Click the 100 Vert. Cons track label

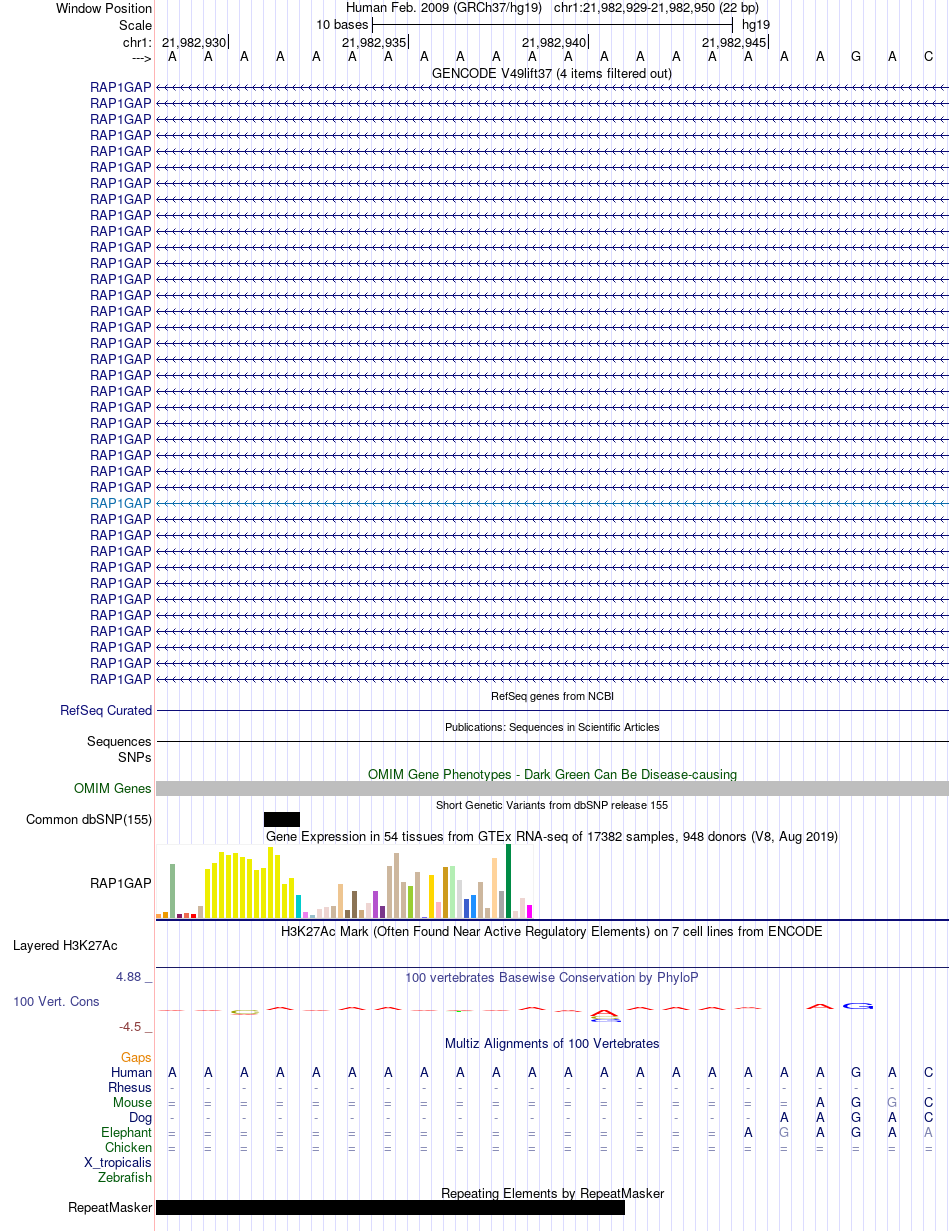pos(56,1001)
